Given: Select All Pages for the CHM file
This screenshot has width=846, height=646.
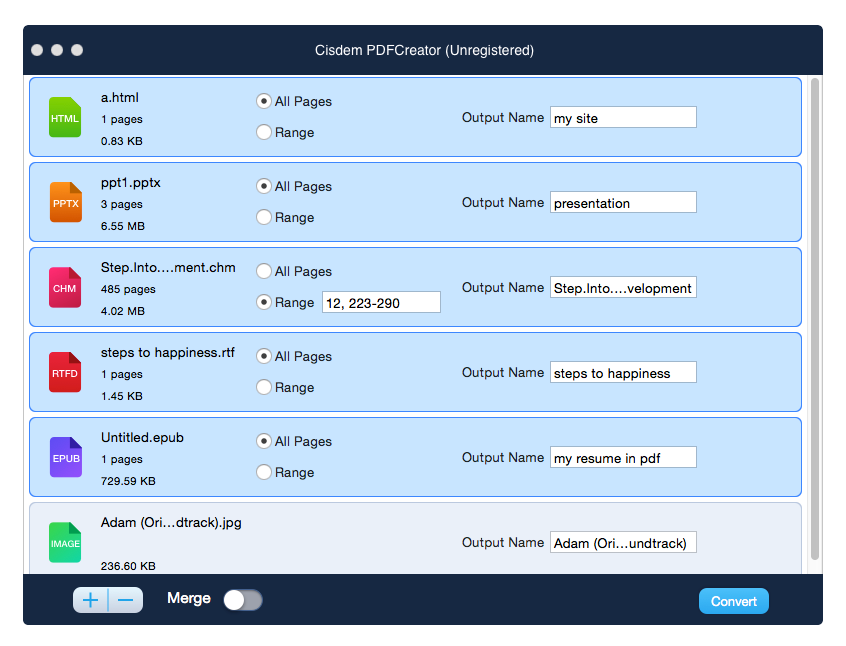Looking at the screenshot, I should coord(263,271).
